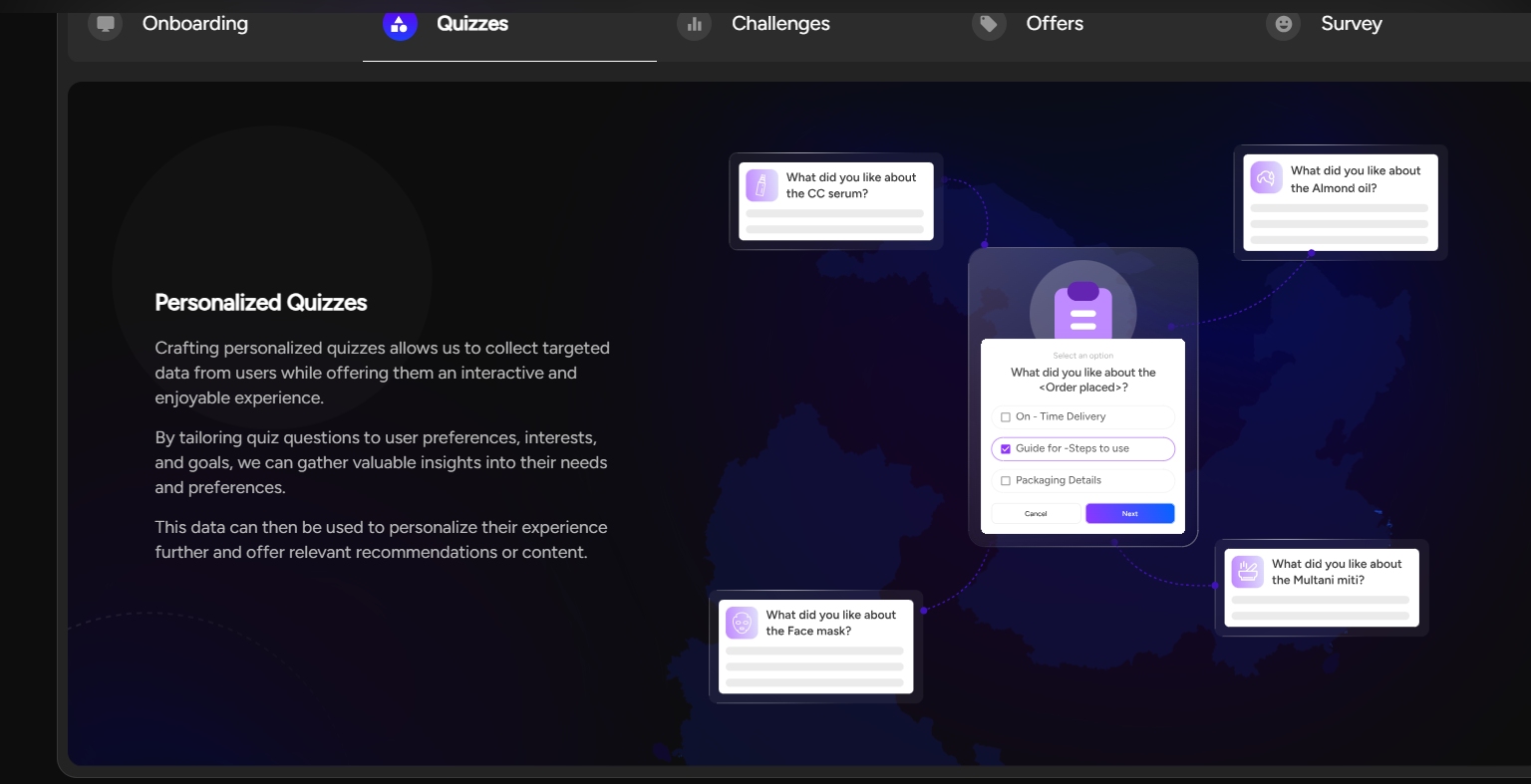The width and height of the screenshot is (1531, 784).
Task: Click the Onboarding monitor icon
Action: pos(105,24)
